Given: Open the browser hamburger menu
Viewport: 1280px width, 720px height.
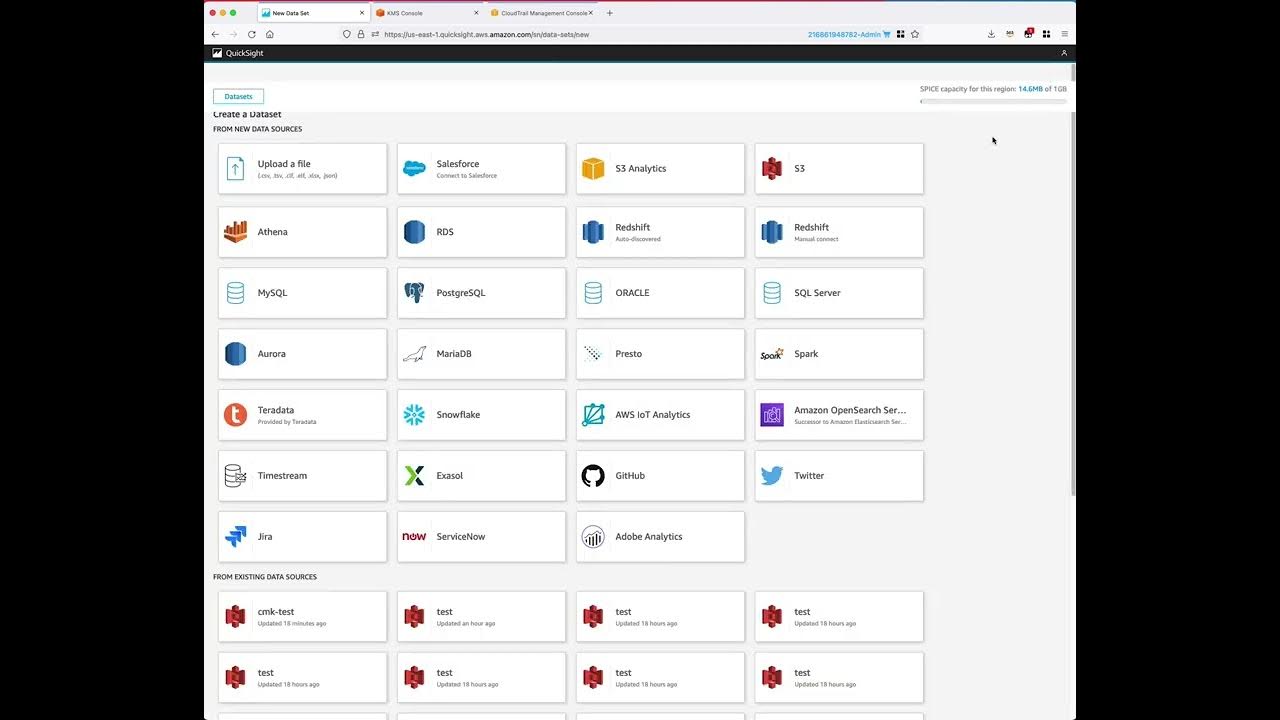Looking at the screenshot, I should click(x=1064, y=34).
